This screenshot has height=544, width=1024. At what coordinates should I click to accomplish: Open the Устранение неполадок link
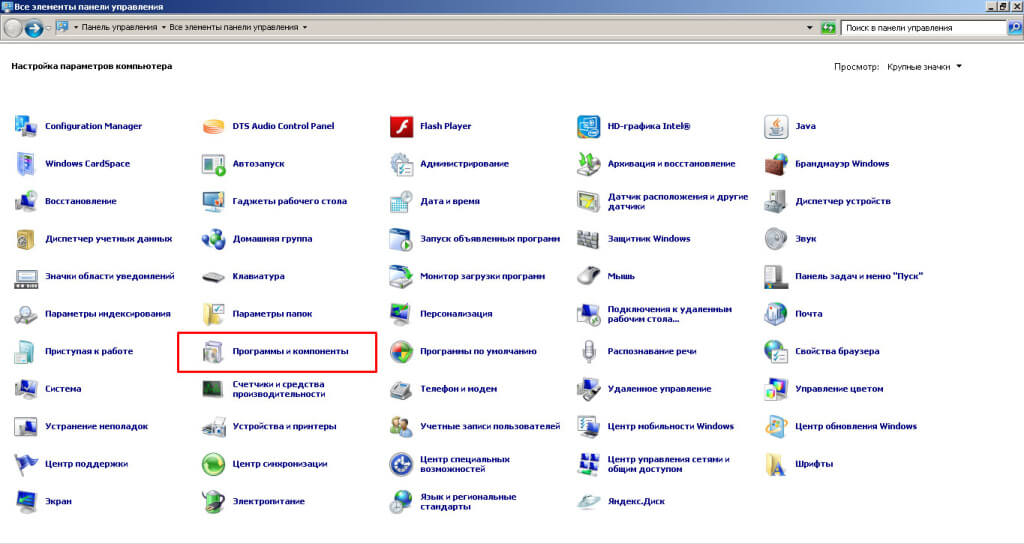(x=97, y=426)
